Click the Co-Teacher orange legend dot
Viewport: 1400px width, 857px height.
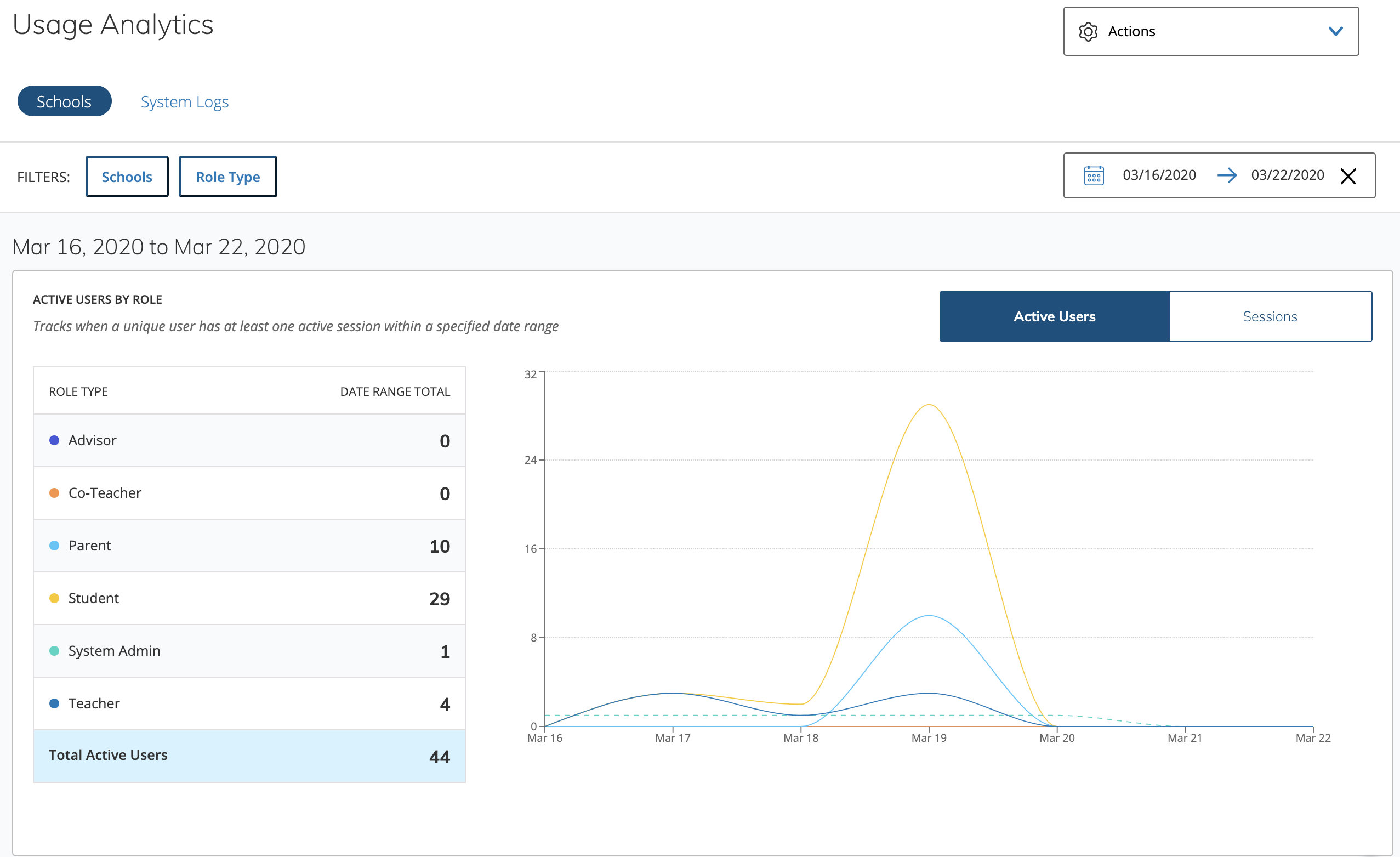pos(55,493)
